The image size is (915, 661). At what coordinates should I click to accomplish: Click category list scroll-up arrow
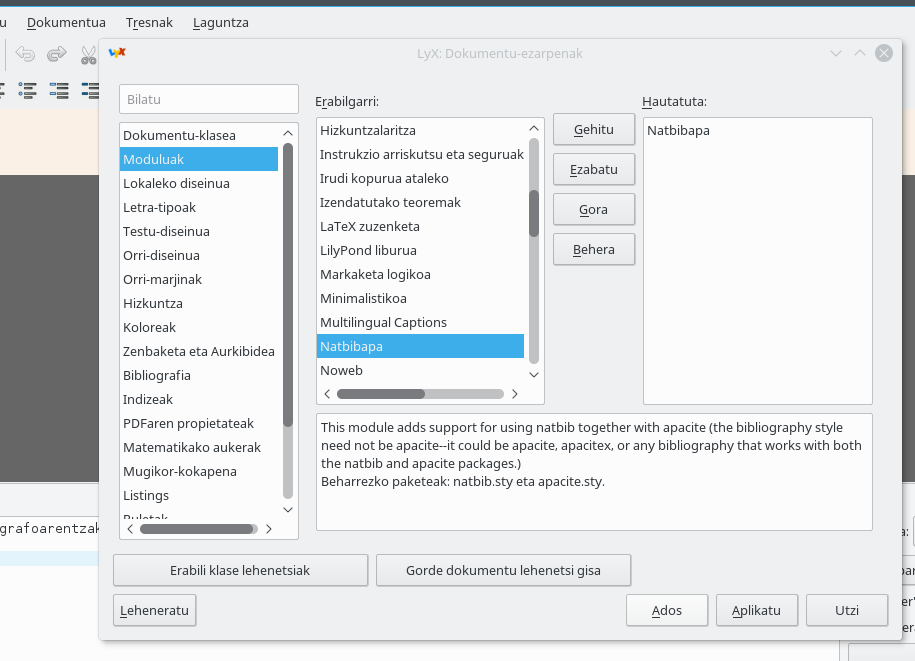[x=288, y=134]
